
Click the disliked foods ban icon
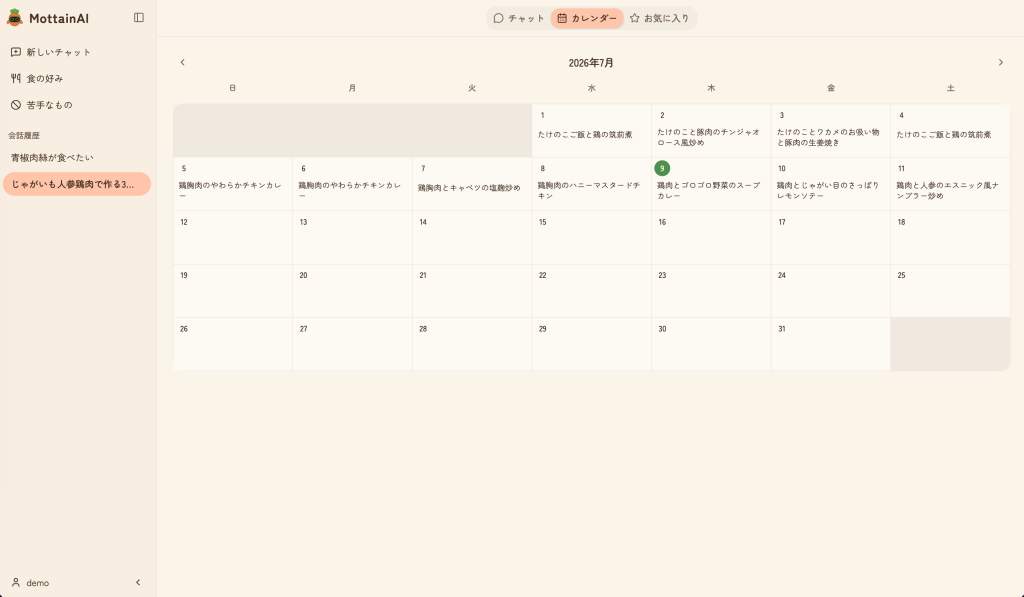click(16, 105)
